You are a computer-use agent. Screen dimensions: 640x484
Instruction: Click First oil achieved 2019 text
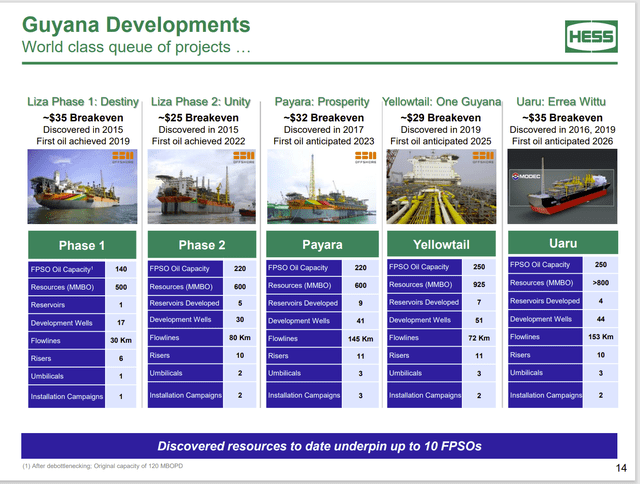[83, 141]
